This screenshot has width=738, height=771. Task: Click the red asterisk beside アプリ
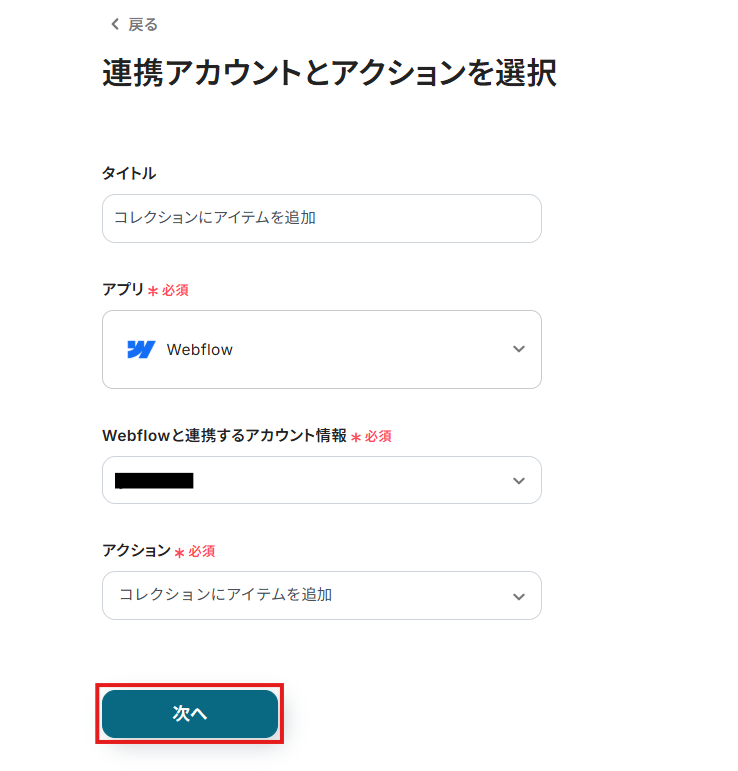[153, 291]
